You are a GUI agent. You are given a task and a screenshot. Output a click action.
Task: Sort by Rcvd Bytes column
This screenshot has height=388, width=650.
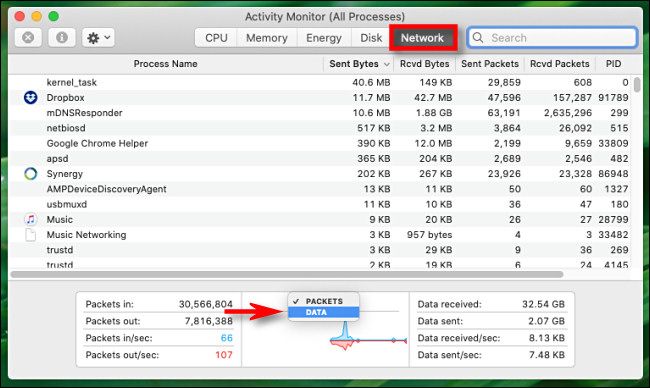click(424, 64)
